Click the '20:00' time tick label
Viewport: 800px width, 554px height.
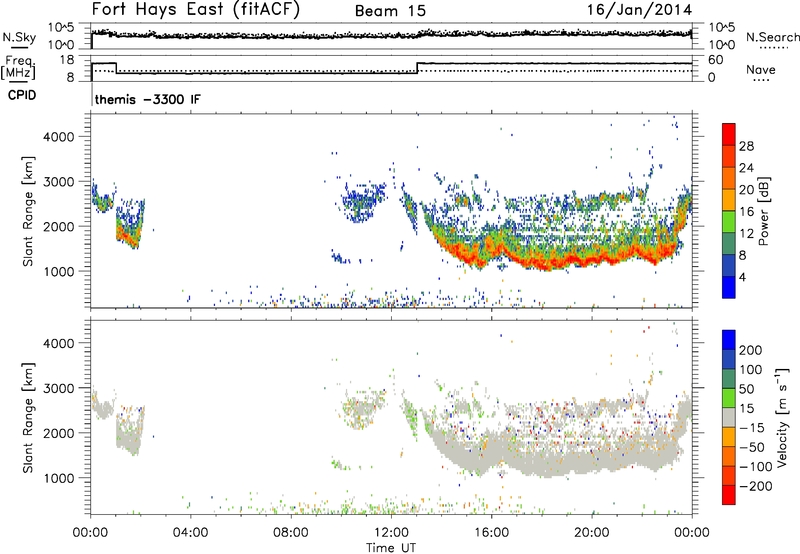[x=591, y=533]
